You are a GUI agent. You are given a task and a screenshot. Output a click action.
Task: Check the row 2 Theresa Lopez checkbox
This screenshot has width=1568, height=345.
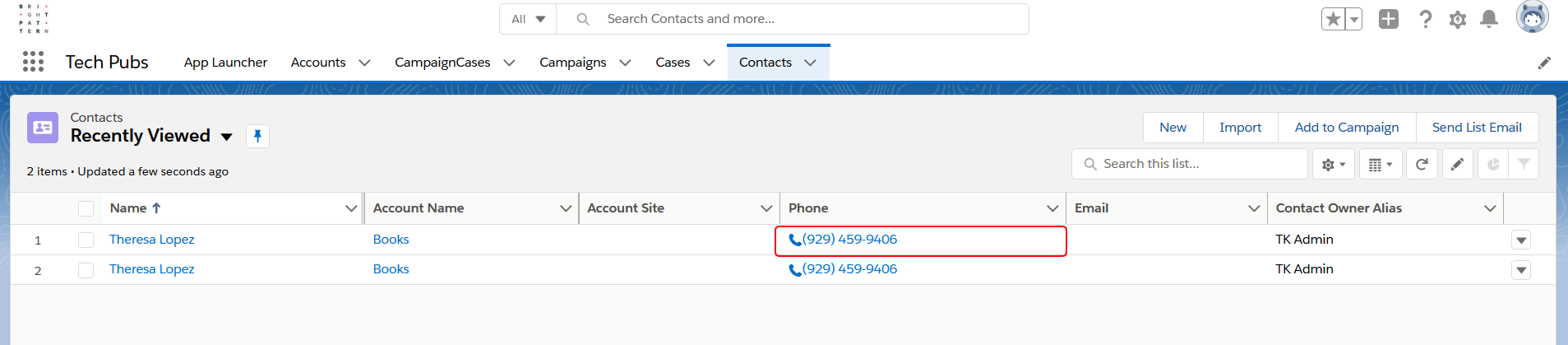point(86,270)
